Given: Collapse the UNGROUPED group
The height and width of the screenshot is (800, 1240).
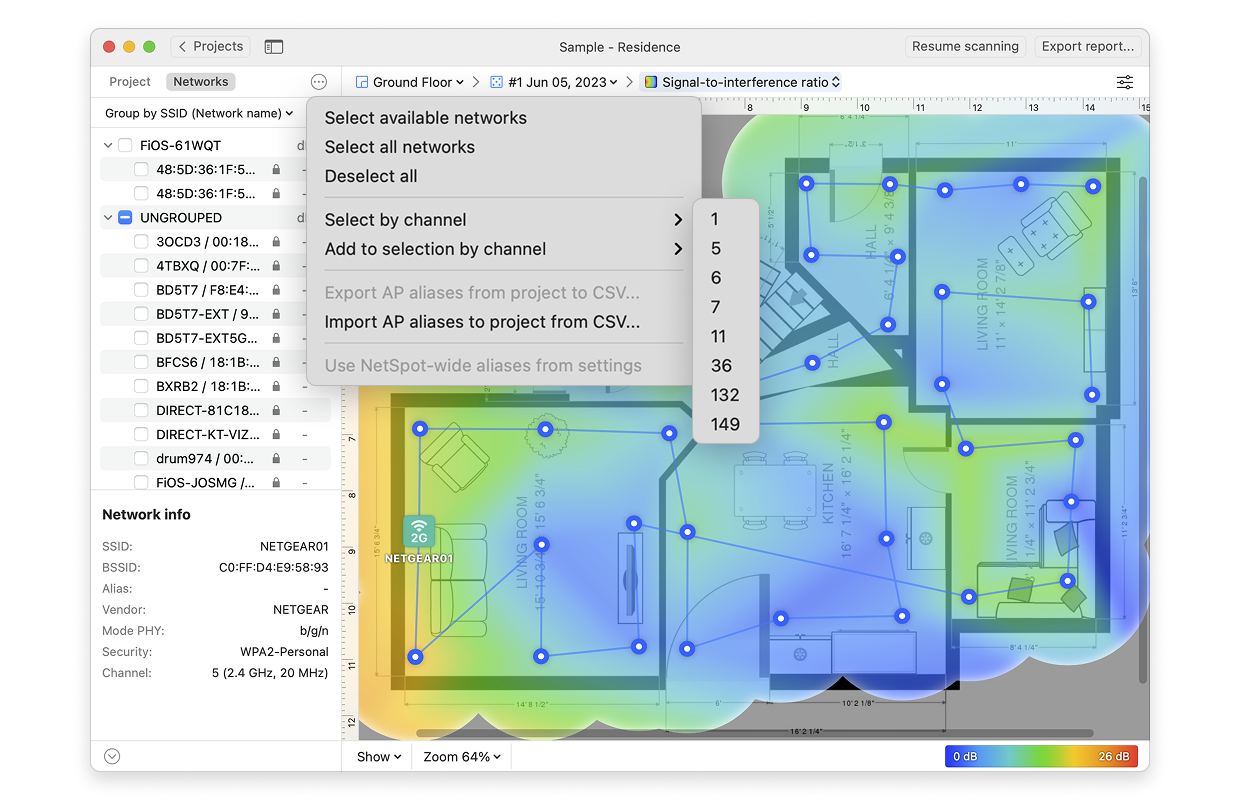Looking at the screenshot, I should (x=108, y=217).
